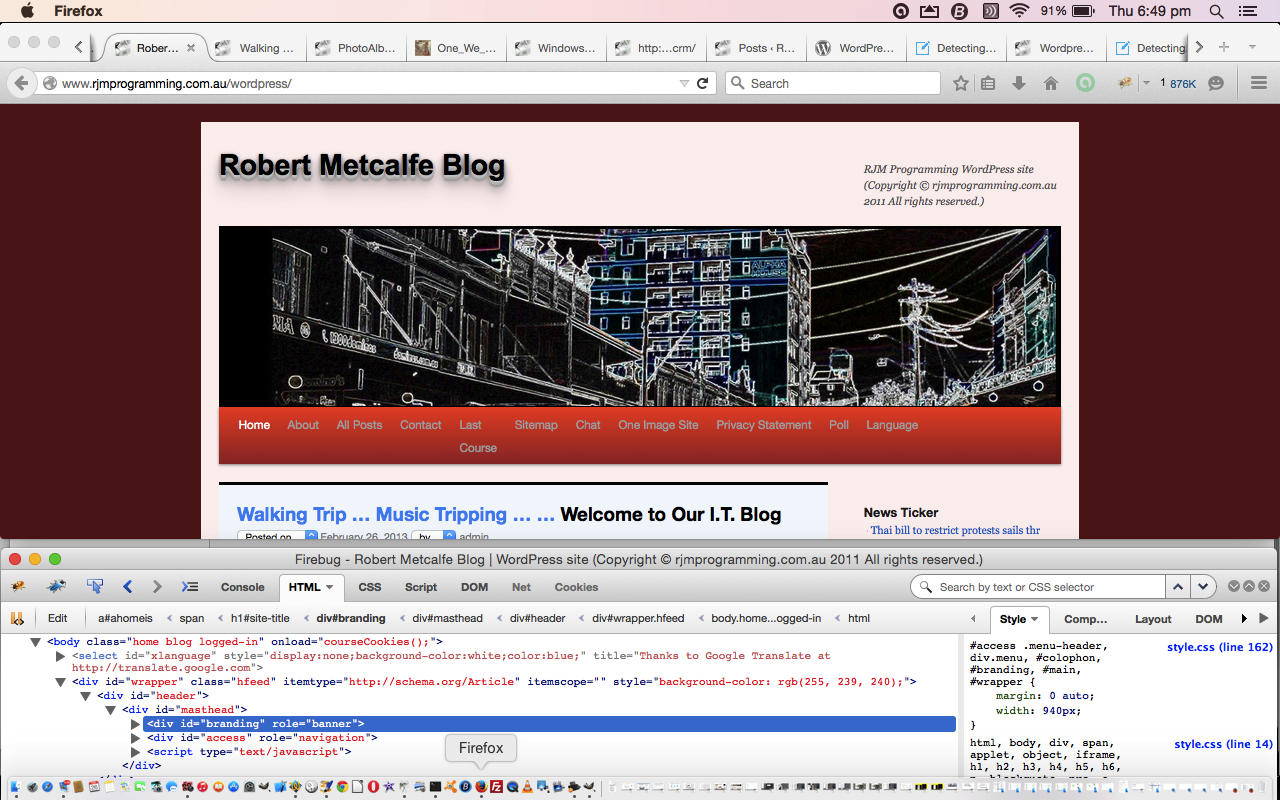Open the Firebug Net tab
Image resolution: width=1280 pixels, height=800 pixels.
(x=521, y=587)
